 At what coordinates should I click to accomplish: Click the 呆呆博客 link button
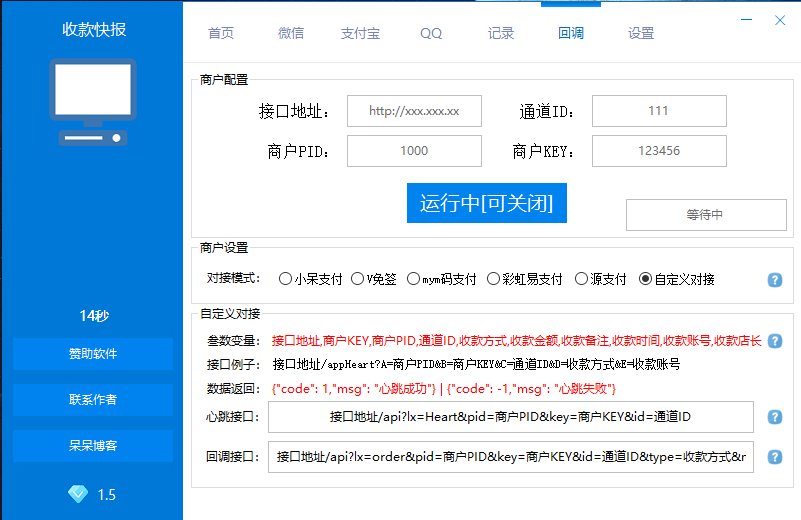point(92,446)
